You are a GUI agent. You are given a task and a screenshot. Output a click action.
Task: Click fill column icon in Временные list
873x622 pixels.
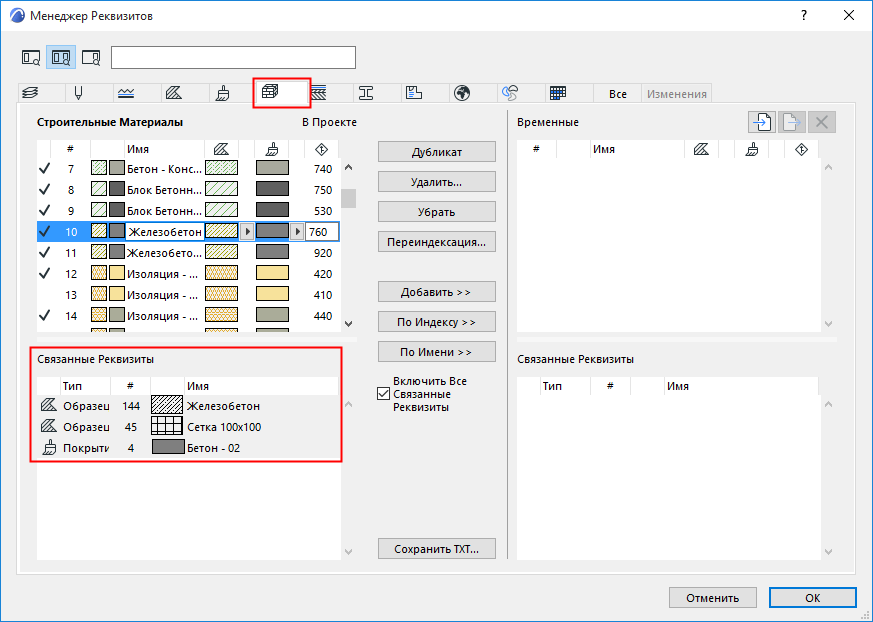click(x=701, y=149)
